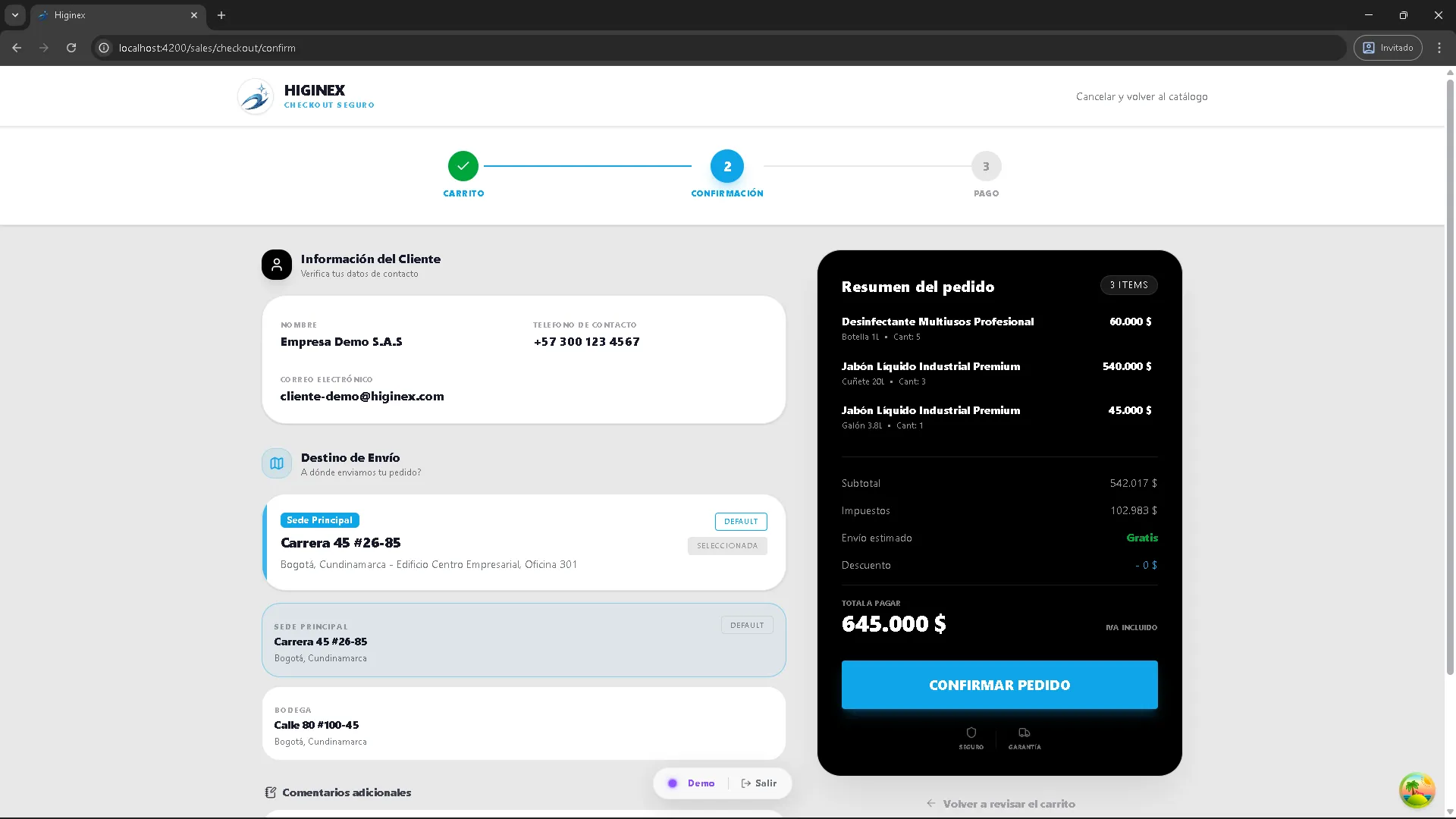The width and height of the screenshot is (1456, 819).
Task: Click the comments edit note icon
Action: pos(271,792)
